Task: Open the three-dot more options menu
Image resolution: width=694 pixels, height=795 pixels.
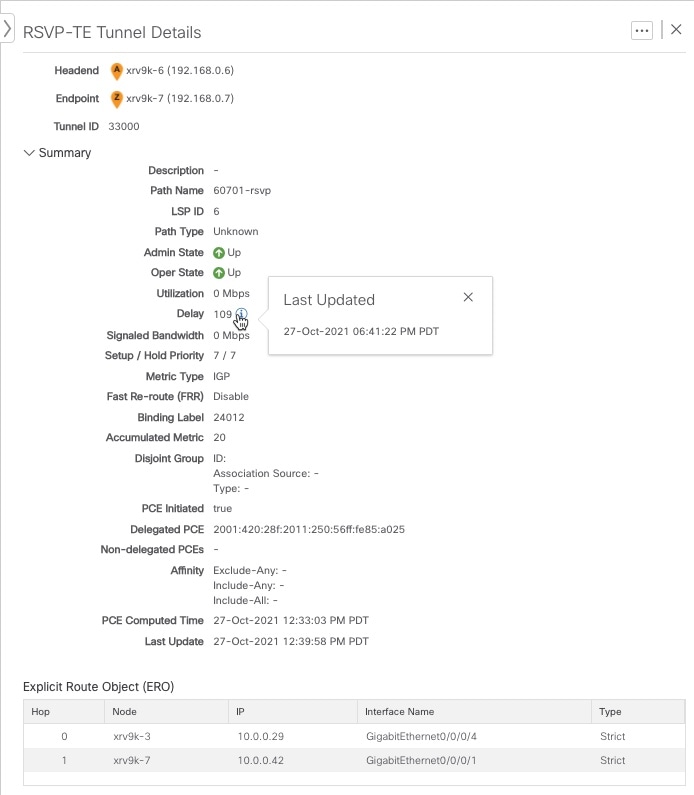Action: tap(641, 30)
